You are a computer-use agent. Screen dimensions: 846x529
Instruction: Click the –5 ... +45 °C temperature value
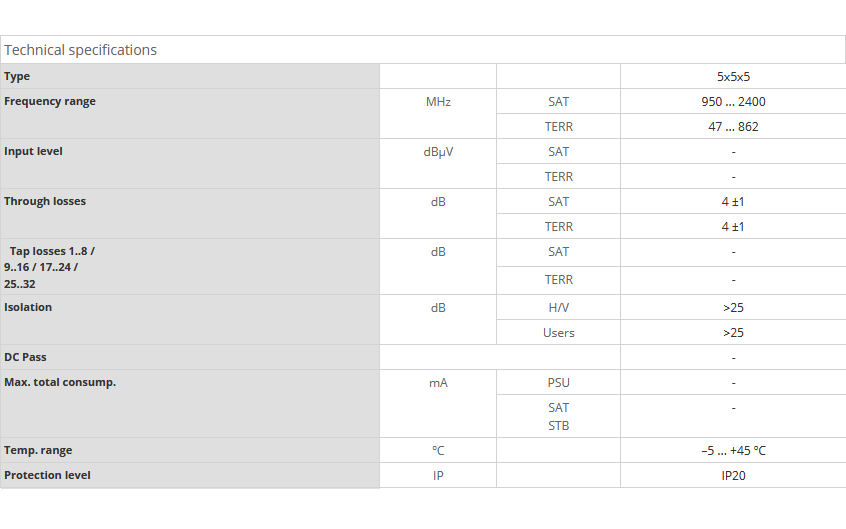[x=733, y=451]
